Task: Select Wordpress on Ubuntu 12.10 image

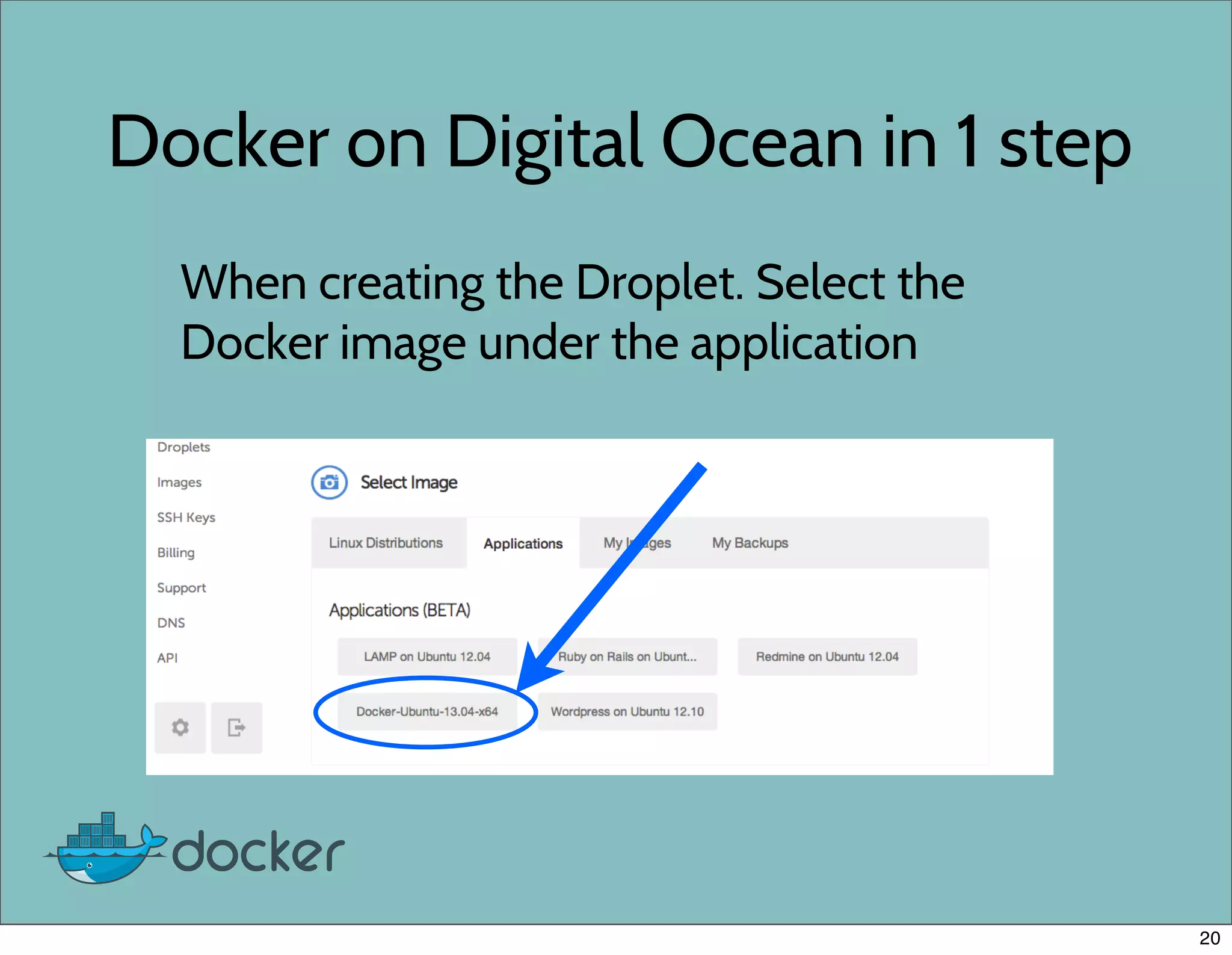Action: [x=627, y=711]
